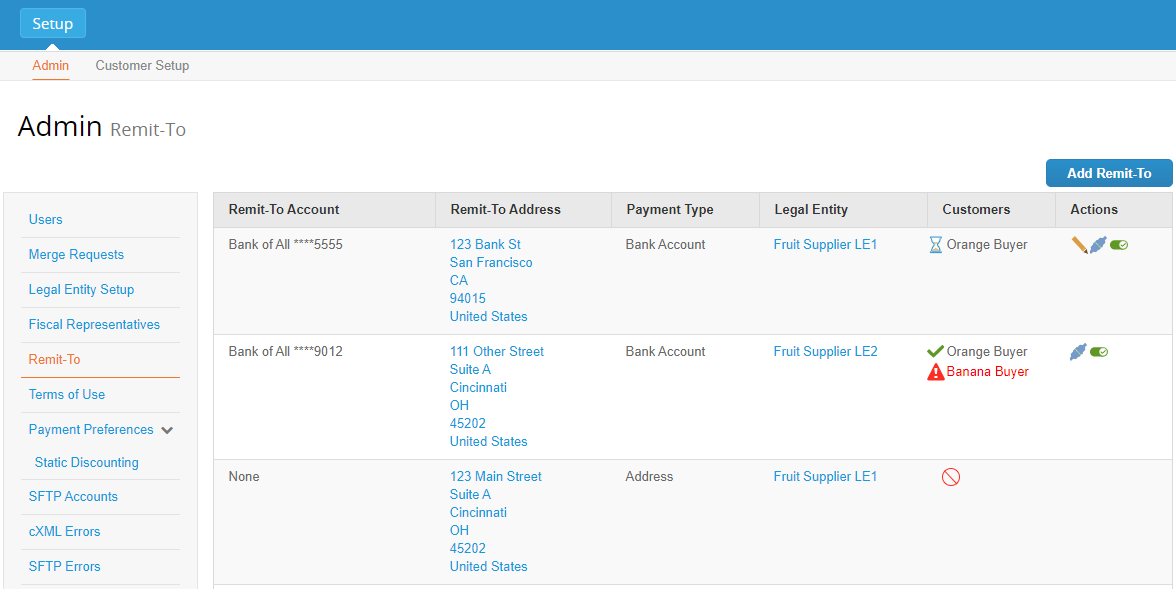Click the green checkmark icon beside Orange Buyer

pyautogui.click(x=935, y=352)
